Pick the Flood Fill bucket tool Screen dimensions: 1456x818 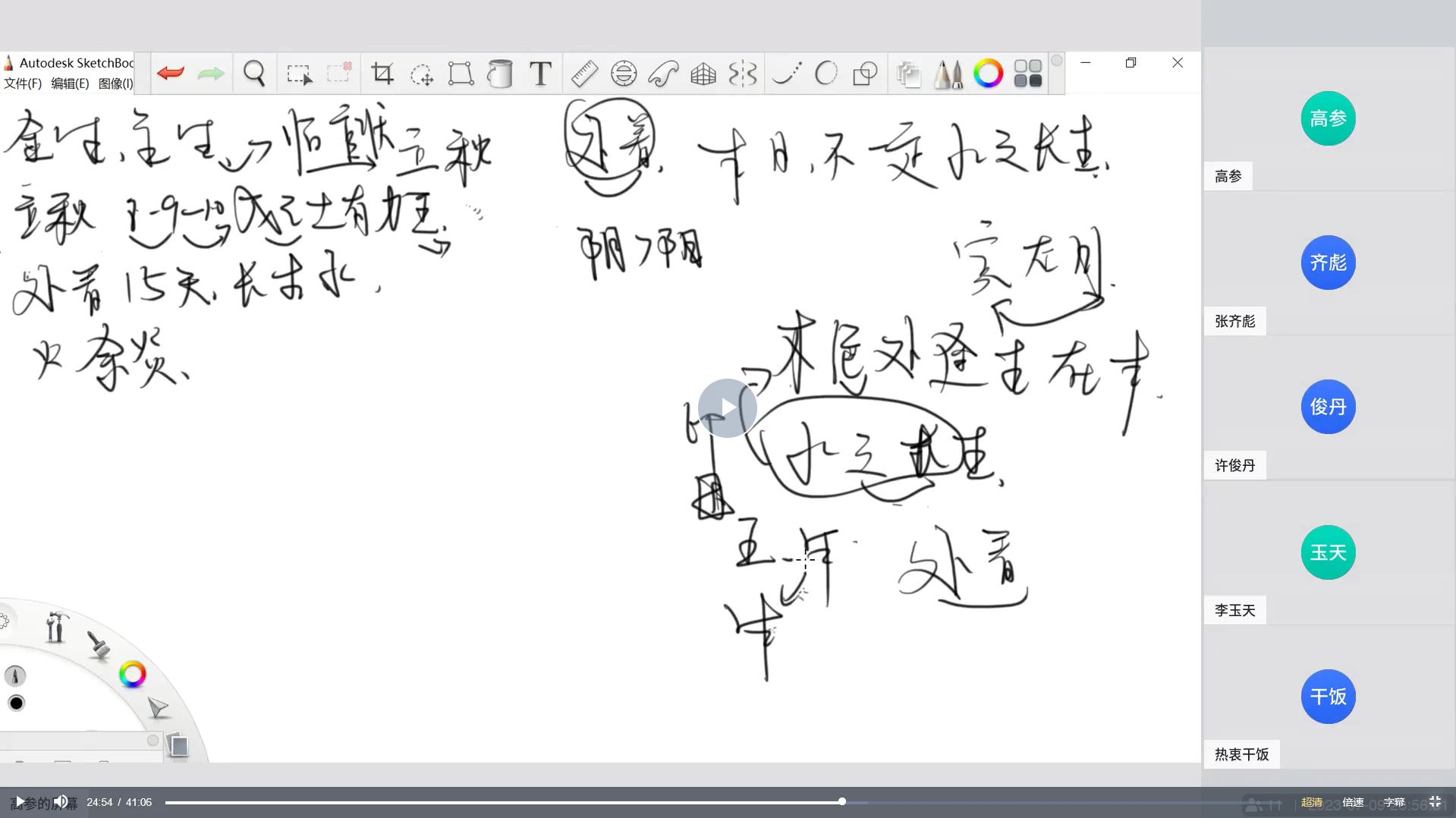coord(500,74)
